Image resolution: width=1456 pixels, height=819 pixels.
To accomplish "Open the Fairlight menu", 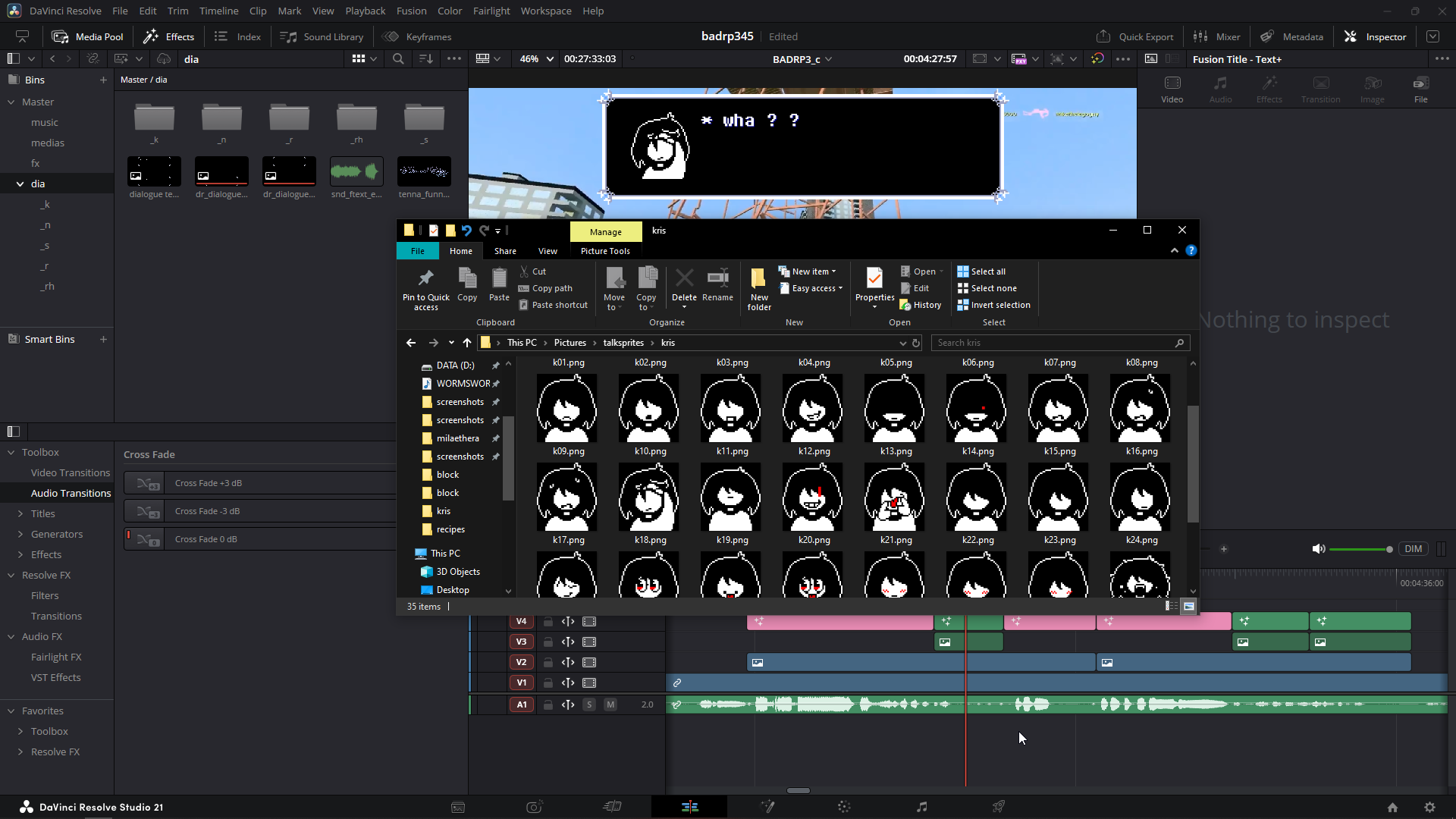I will [x=491, y=11].
